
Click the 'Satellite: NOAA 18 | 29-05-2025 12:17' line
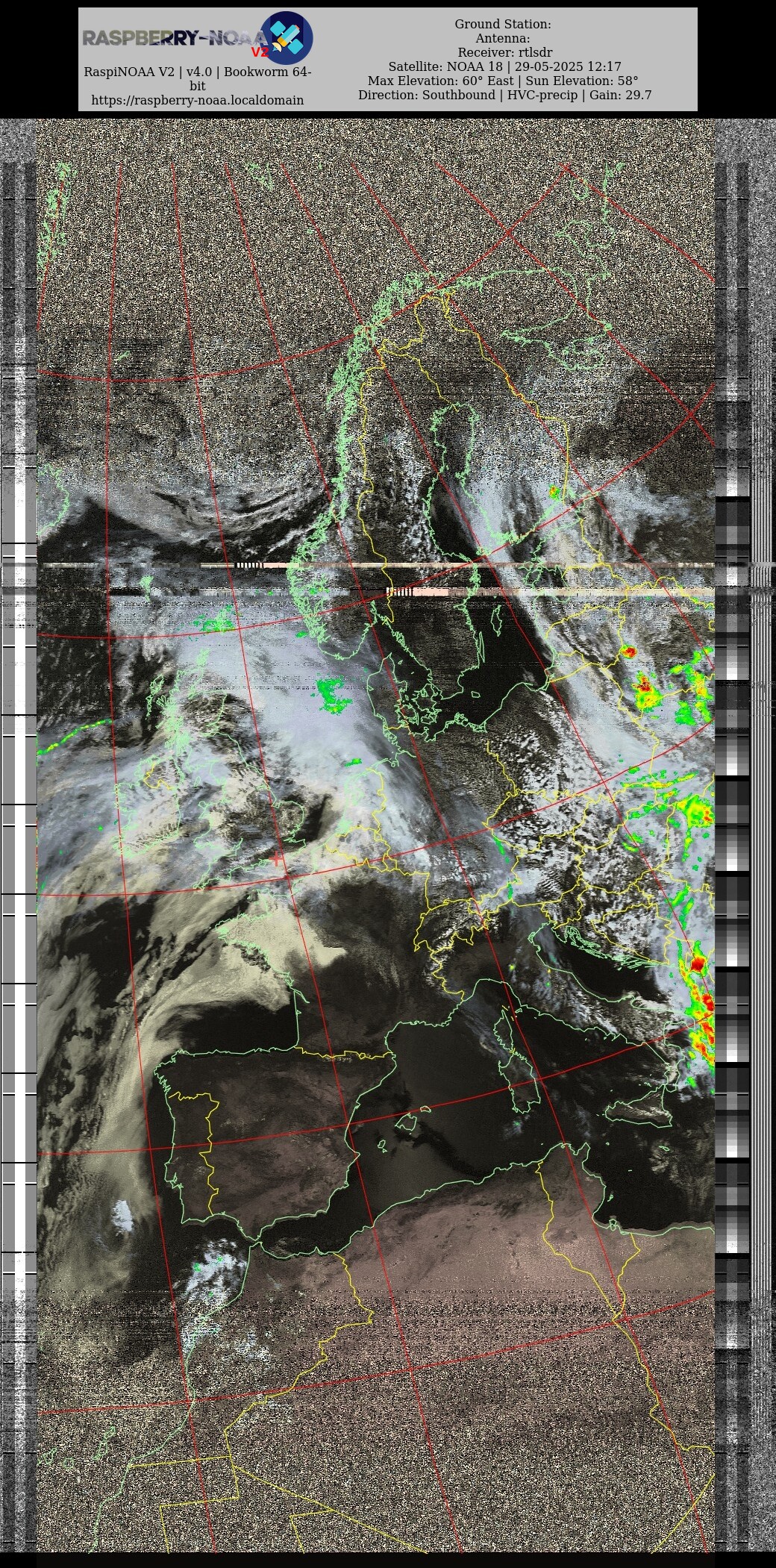[504, 66]
